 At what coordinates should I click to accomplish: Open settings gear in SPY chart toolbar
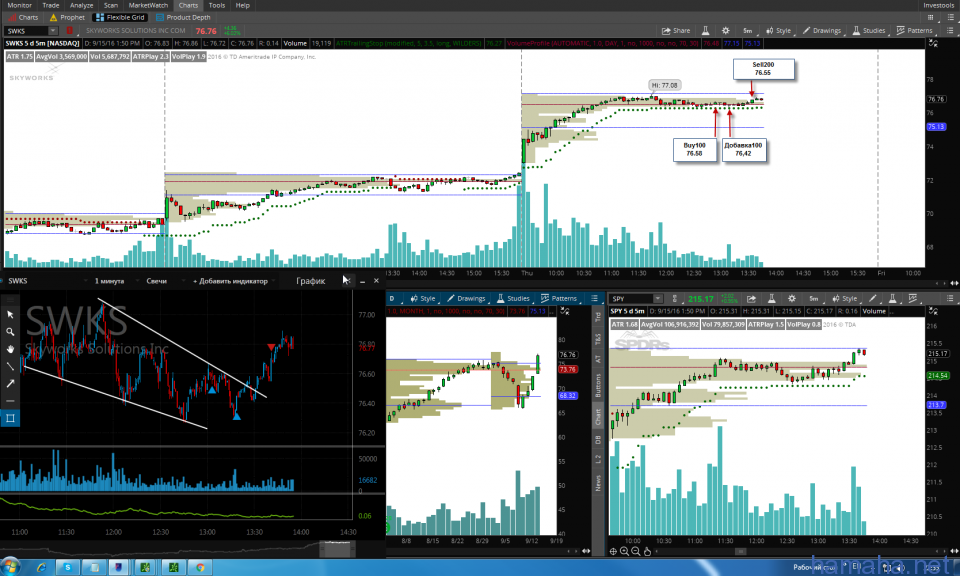pyautogui.click(x=792, y=299)
